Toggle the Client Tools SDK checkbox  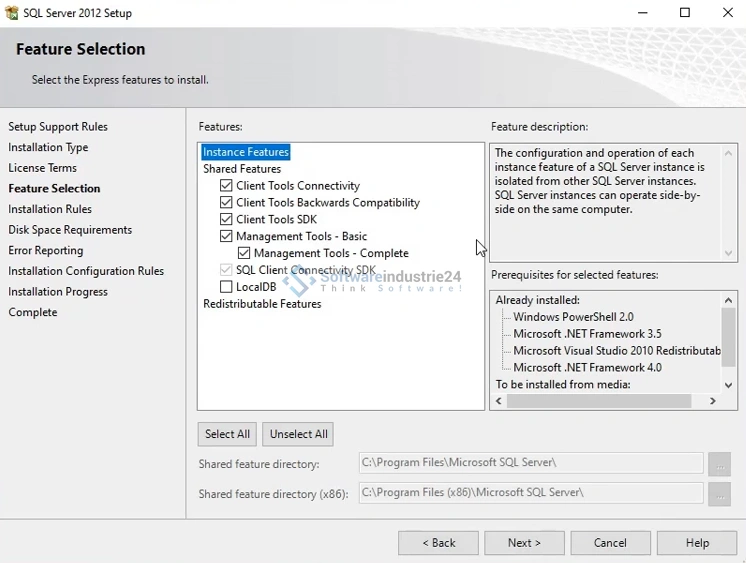226,220
